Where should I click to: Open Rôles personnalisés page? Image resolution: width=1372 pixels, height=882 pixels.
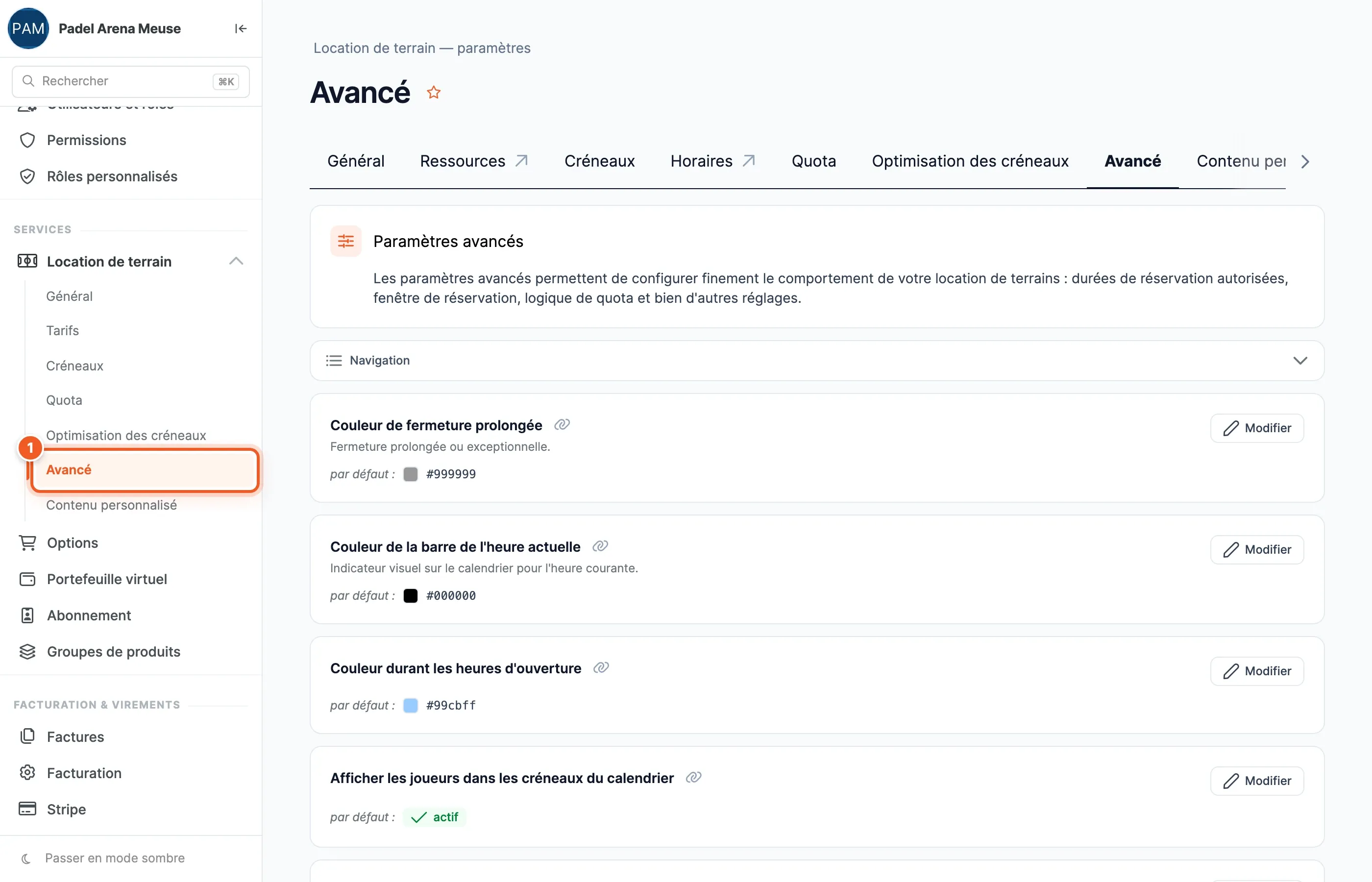coord(112,176)
